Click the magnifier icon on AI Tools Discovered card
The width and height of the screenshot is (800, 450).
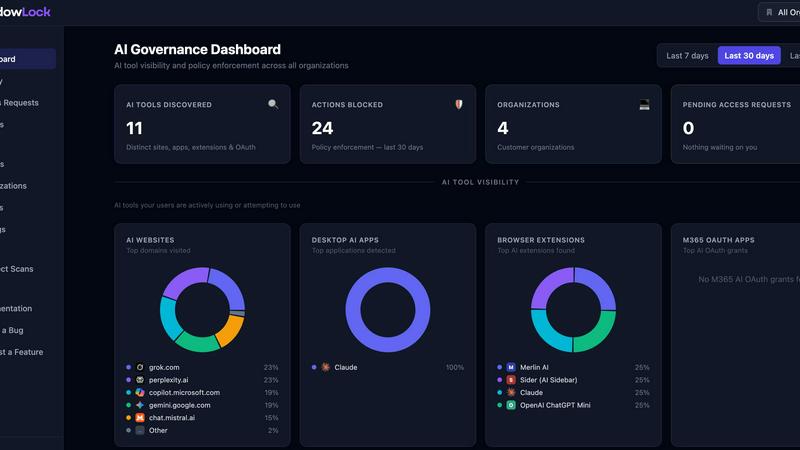click(x=273, y=104)
